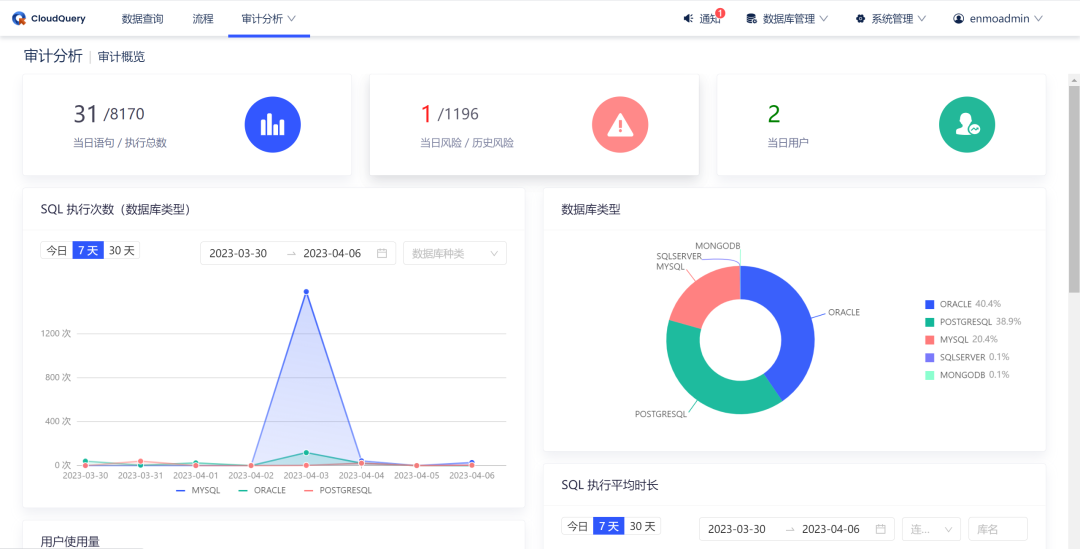Viewport: 1080px width, 549px height.
Task: Select 今日 in SQL average duration panel
Action: 577,526
